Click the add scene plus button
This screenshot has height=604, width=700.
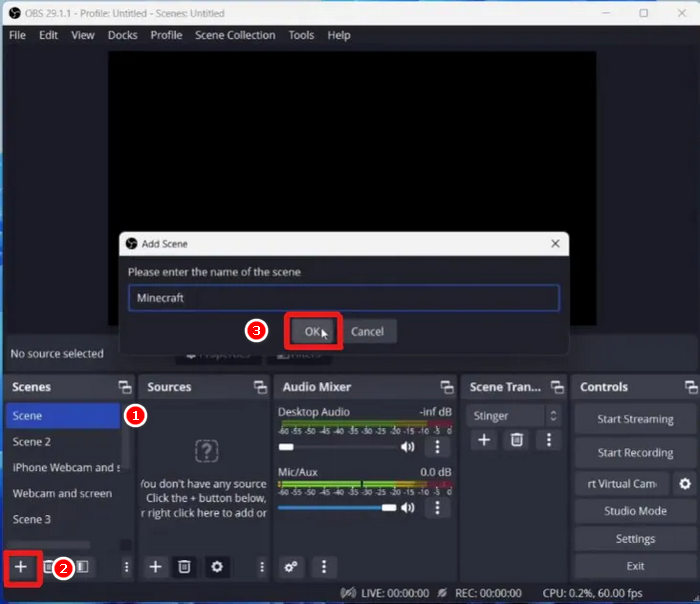click(21, 566)
